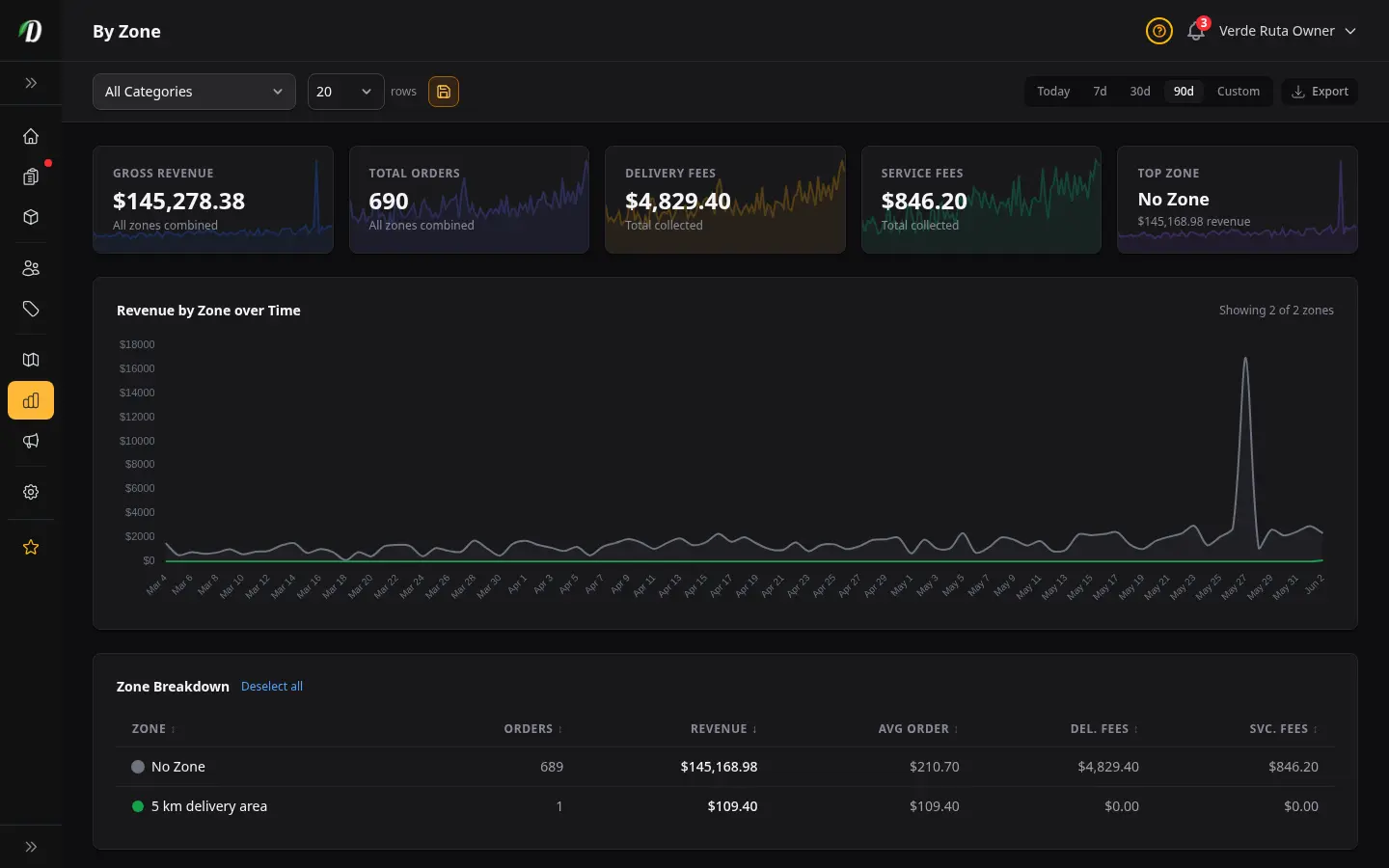Expand the Verde Ruta Owner account menu
Image resolution: width=1389 pixels, height=868 pixels.
click(x=1288, y=31)
